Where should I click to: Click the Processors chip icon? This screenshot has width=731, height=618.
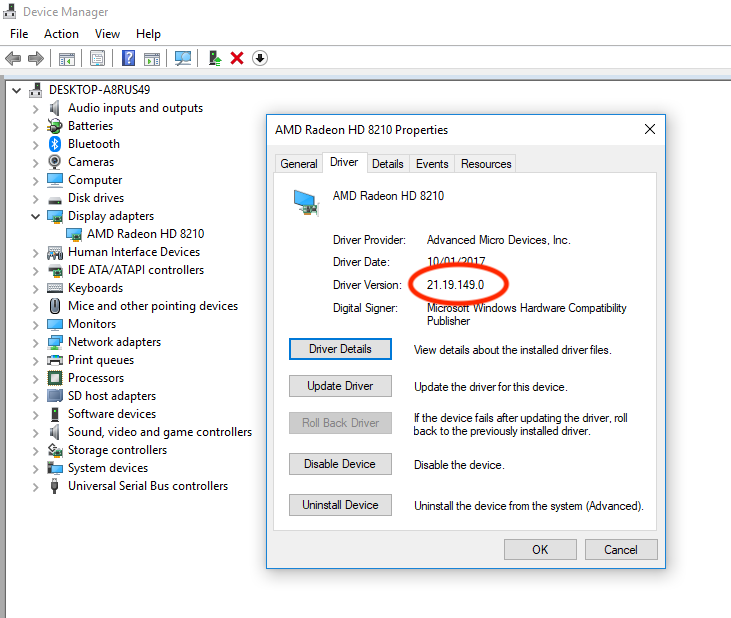tap(55, 378)
